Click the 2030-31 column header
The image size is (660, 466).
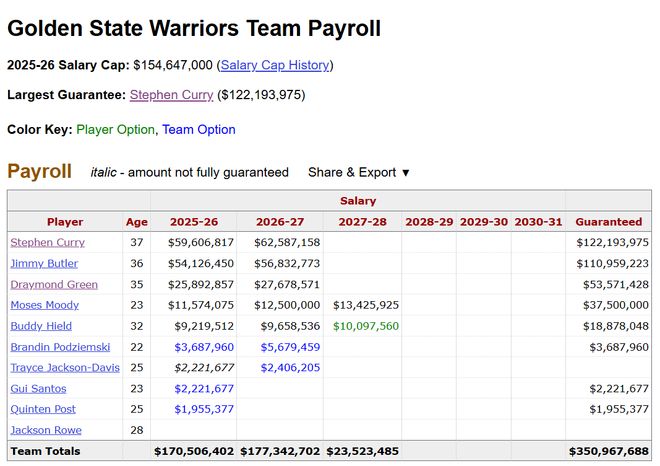538,221
